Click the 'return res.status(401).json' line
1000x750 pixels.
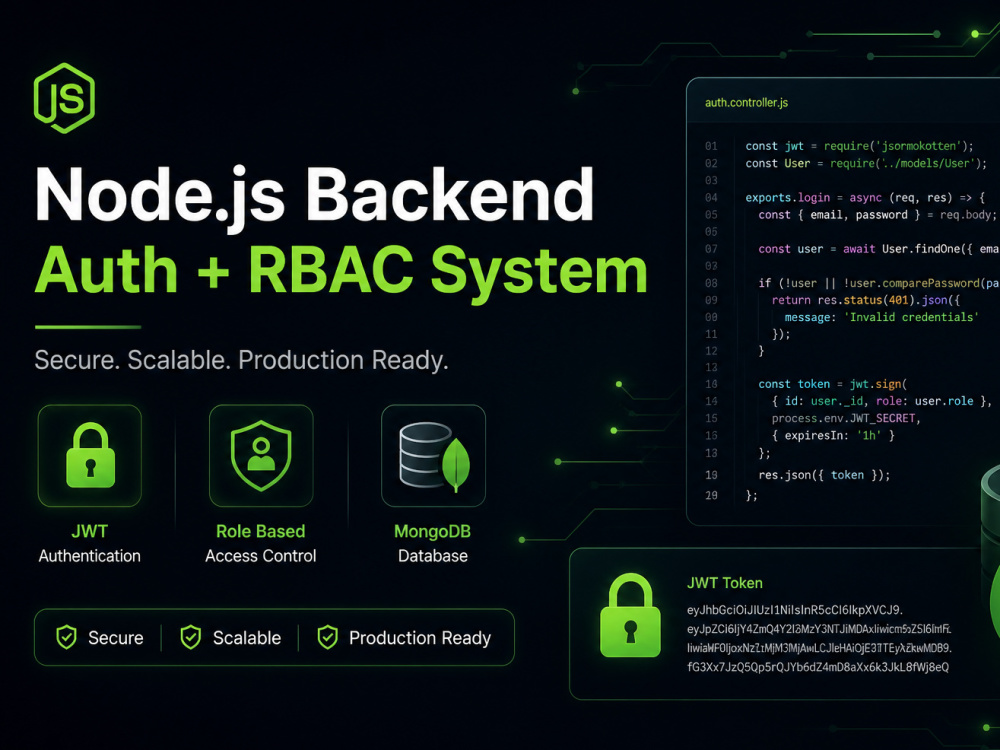pyautogui.click(x=865, y=300)
